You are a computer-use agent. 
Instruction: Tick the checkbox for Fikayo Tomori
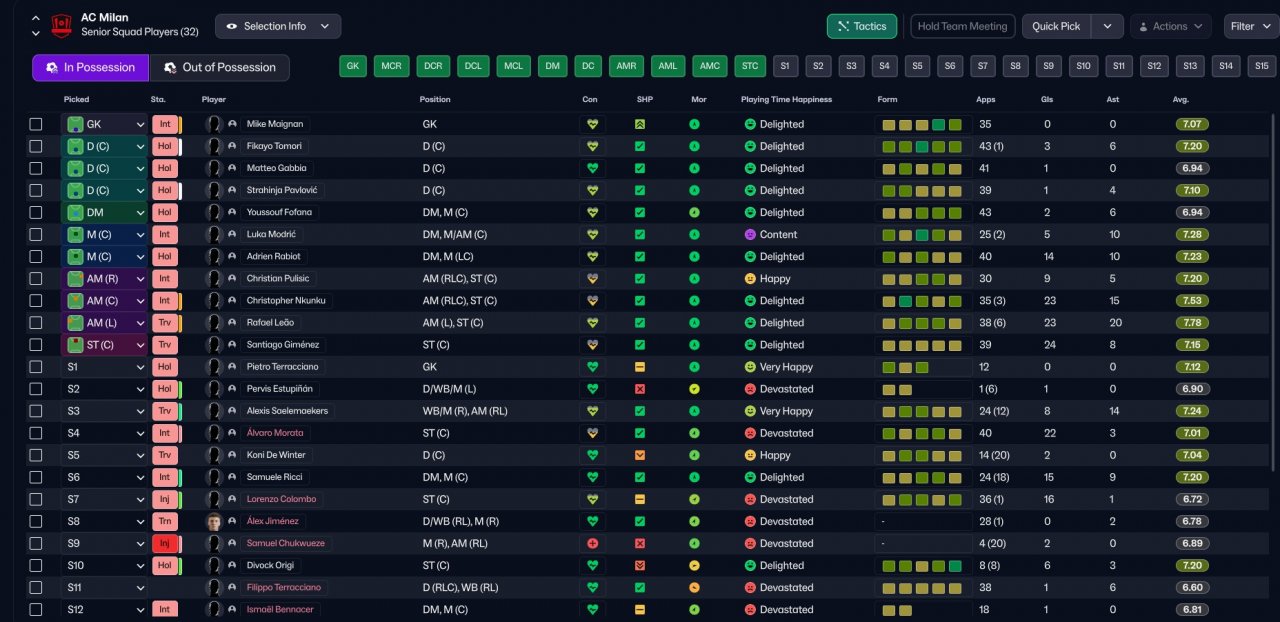36,146
